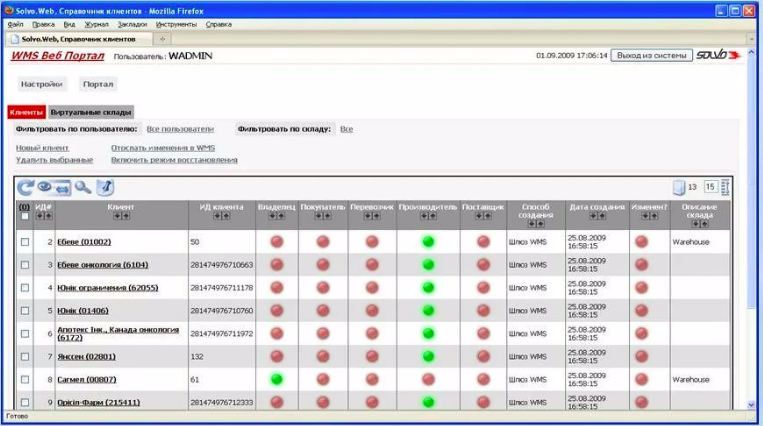Open the Файл menu
Image resolution: width=763 pixels, height=426 pixels.
coord(16,24)
